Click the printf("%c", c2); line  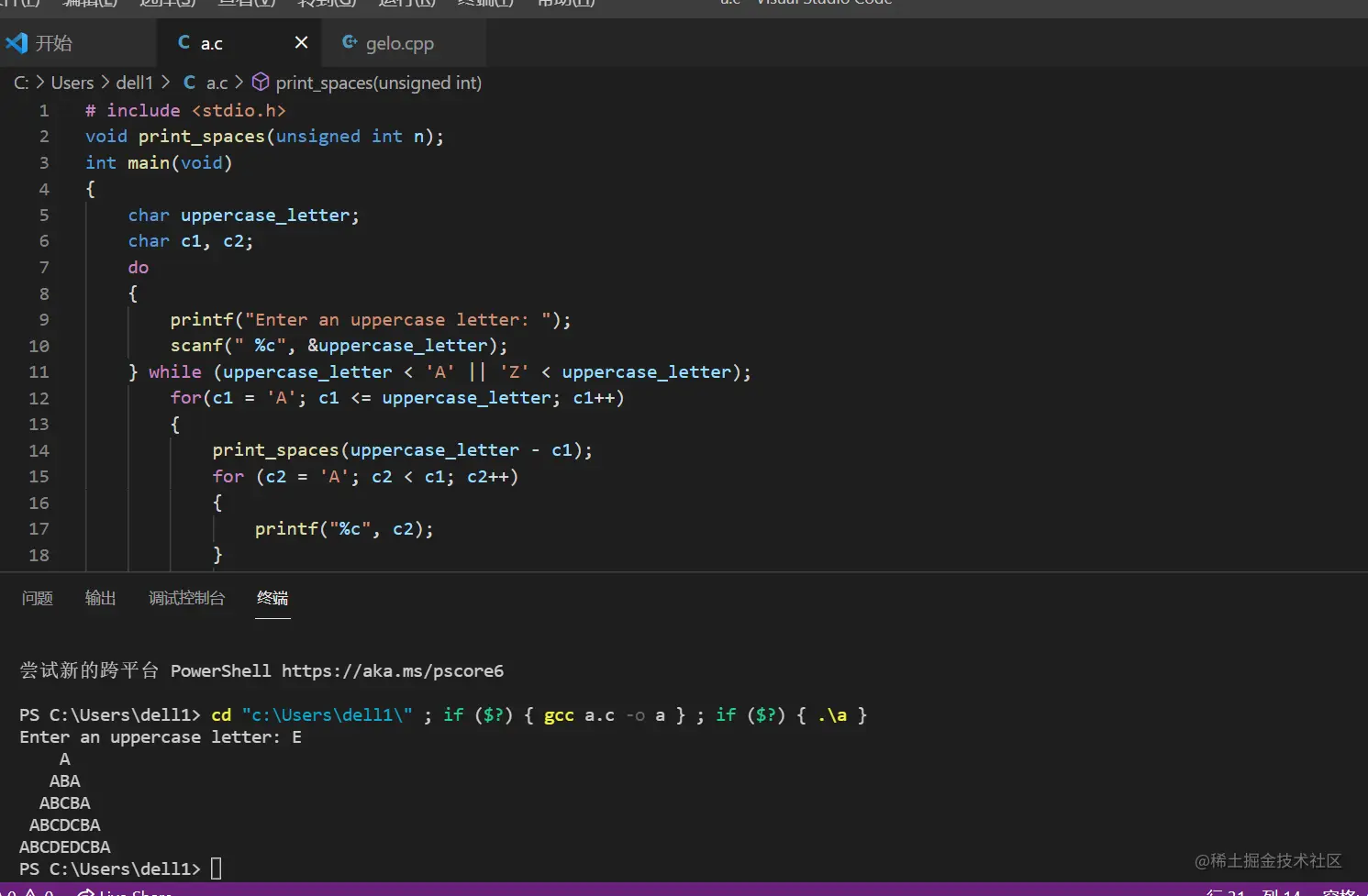[x=344, y=528]
